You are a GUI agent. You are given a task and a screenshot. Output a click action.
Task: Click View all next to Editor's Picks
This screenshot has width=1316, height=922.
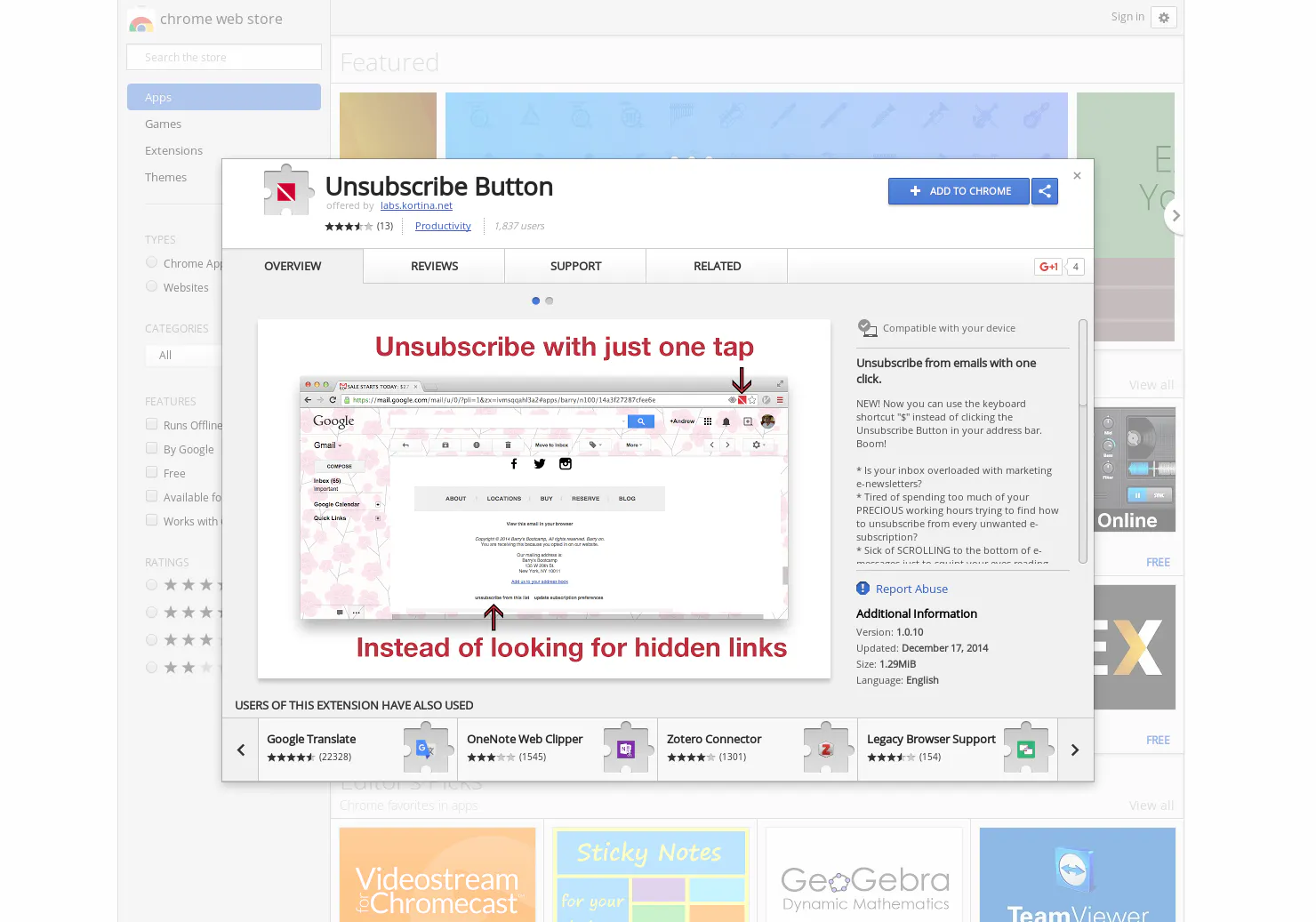click(1151, 806)
